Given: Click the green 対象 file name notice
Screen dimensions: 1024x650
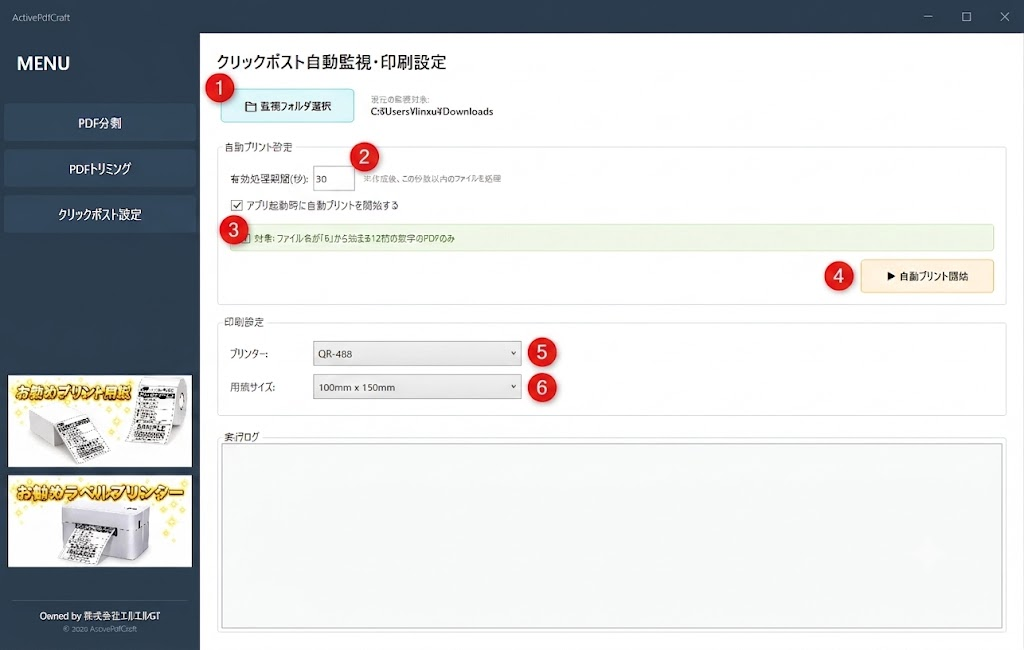Looking at the screenshot, I should click(x=611, y=238).
